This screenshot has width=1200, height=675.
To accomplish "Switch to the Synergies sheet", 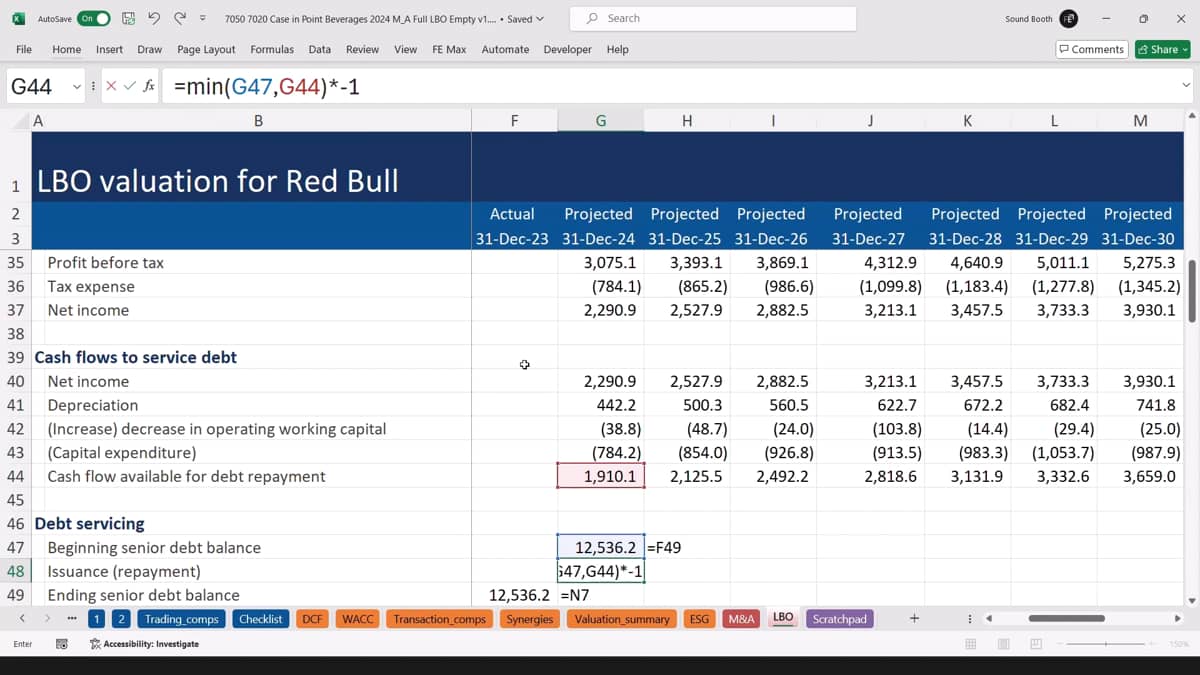I will tap(530, 619).
